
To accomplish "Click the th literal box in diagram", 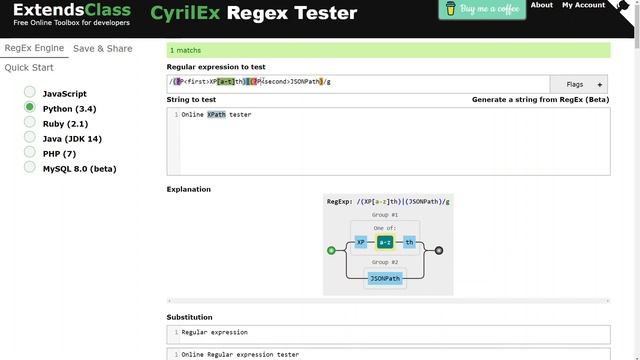I will tap(409, 242).
